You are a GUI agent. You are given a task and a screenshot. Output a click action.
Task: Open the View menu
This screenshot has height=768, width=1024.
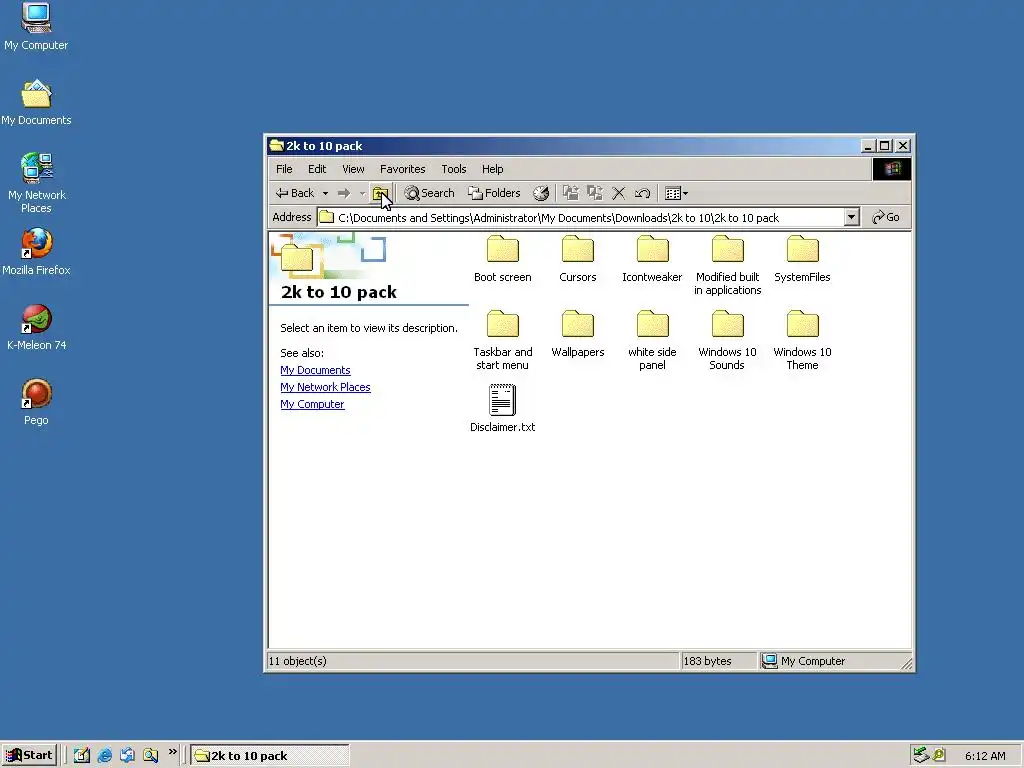[x=353, y=169]
